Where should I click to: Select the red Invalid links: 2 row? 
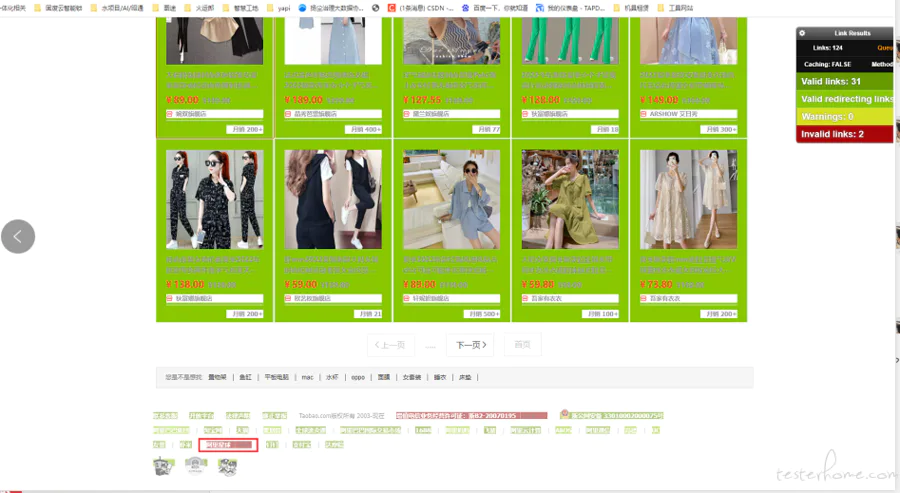(x=844, y=134)
